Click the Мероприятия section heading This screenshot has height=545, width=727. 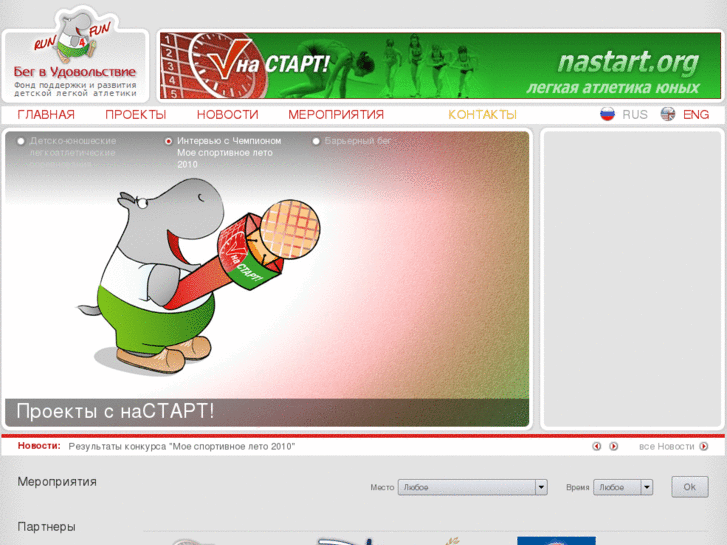click(57, 482)
